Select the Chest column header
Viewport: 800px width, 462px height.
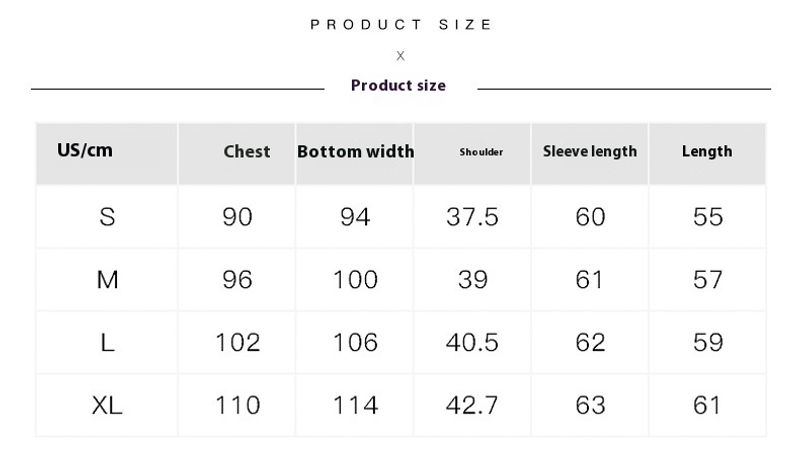247,151
